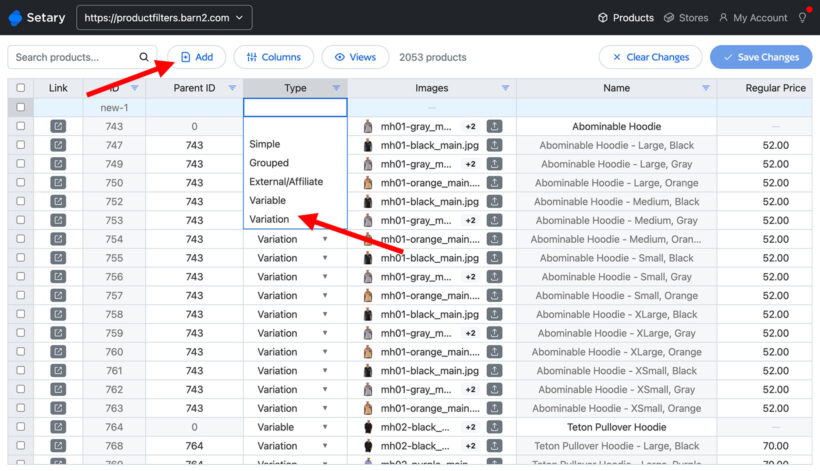Image resolution: width=820 pixels, height=471 pixels.
Task: Click the Teton Pullover Hoodie name cell
Action: click(x=617, y=427)
